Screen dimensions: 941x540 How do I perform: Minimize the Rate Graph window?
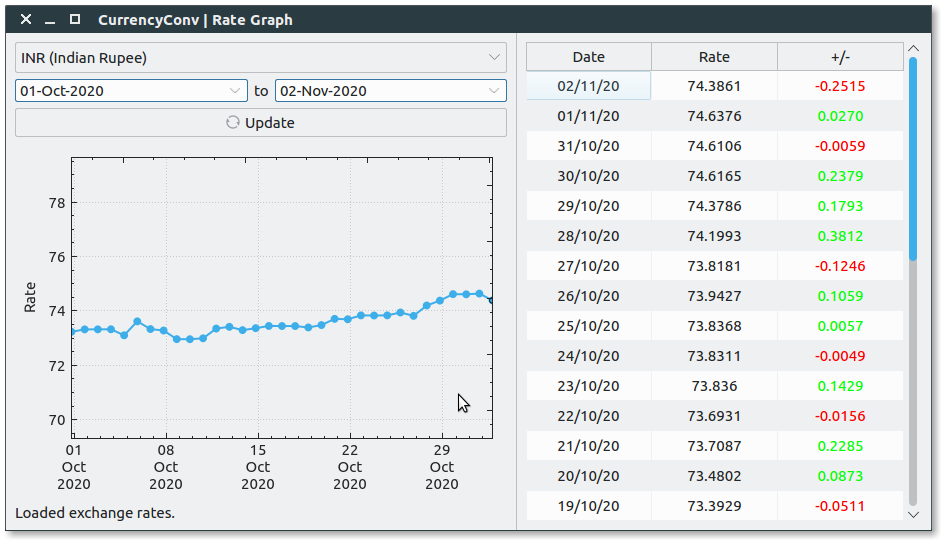pos(50,20)
